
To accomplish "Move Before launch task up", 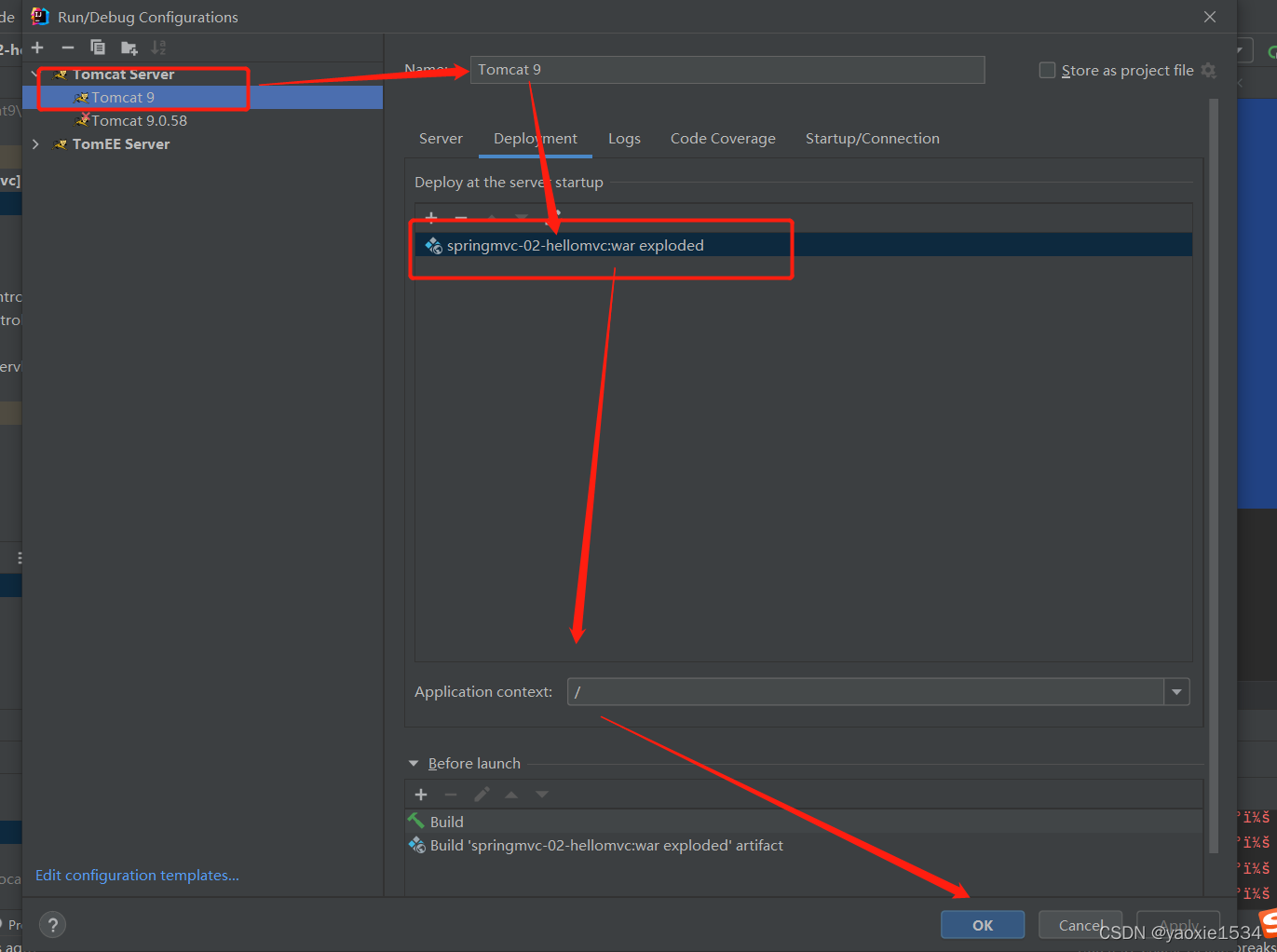I will click(x=511, y=795).
